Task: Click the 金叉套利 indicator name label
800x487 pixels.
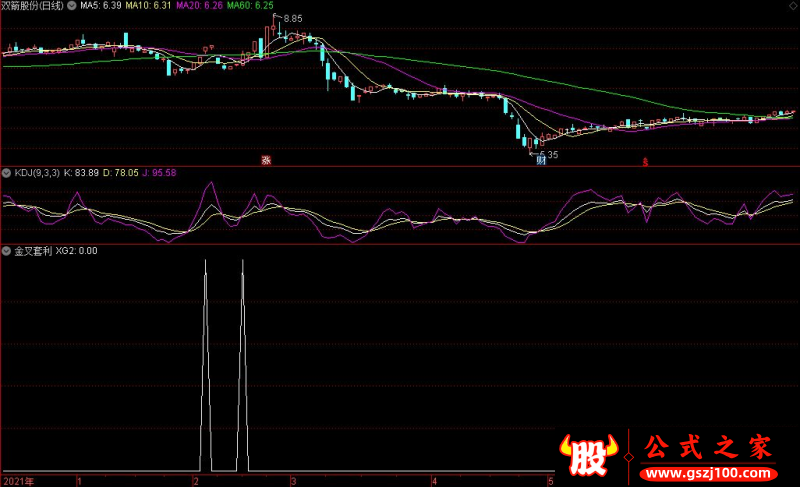Action: 33,251
